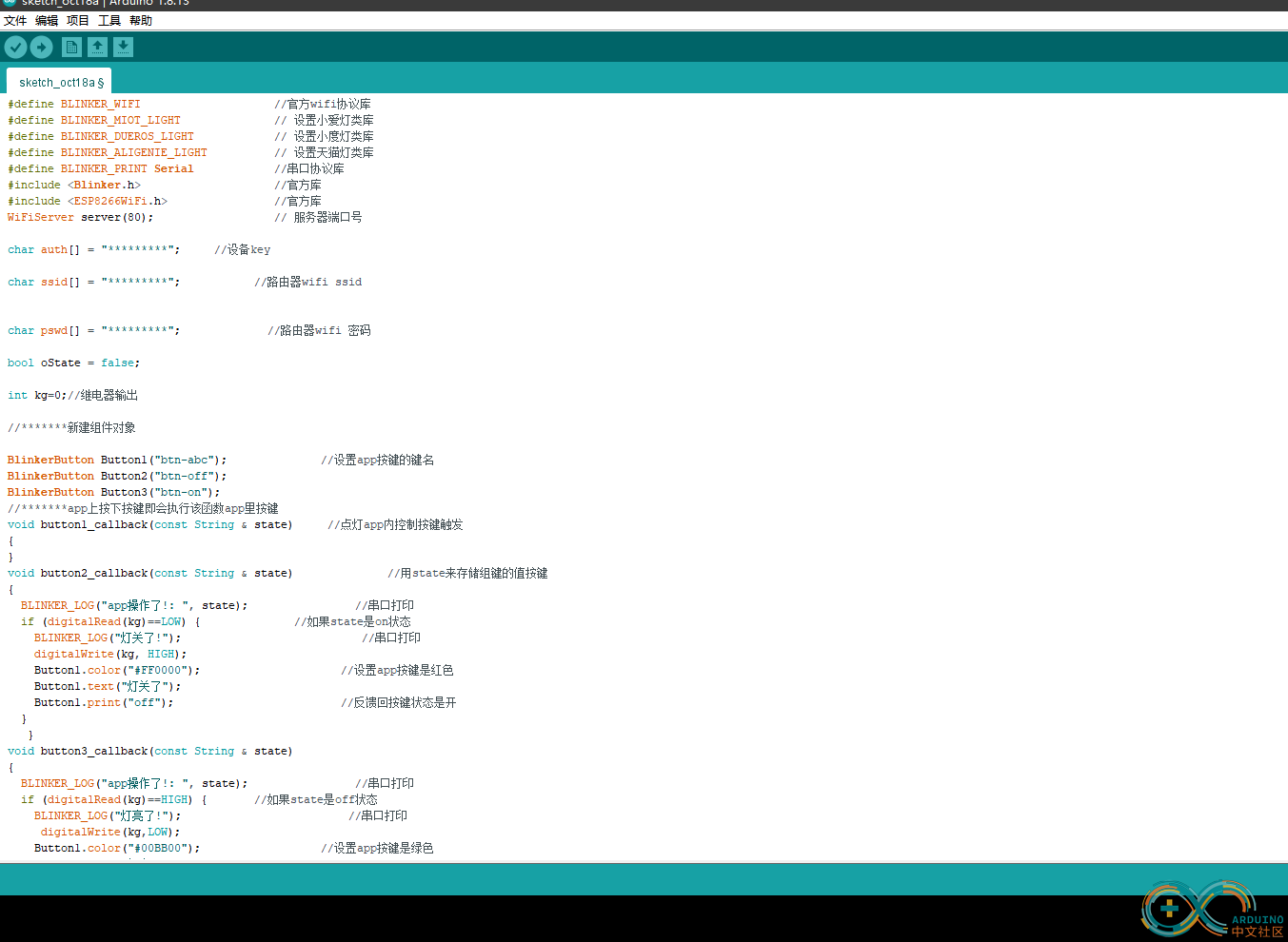Click the '#include <ESP8266WiFi.h>' line

click(x=88, y=202)
